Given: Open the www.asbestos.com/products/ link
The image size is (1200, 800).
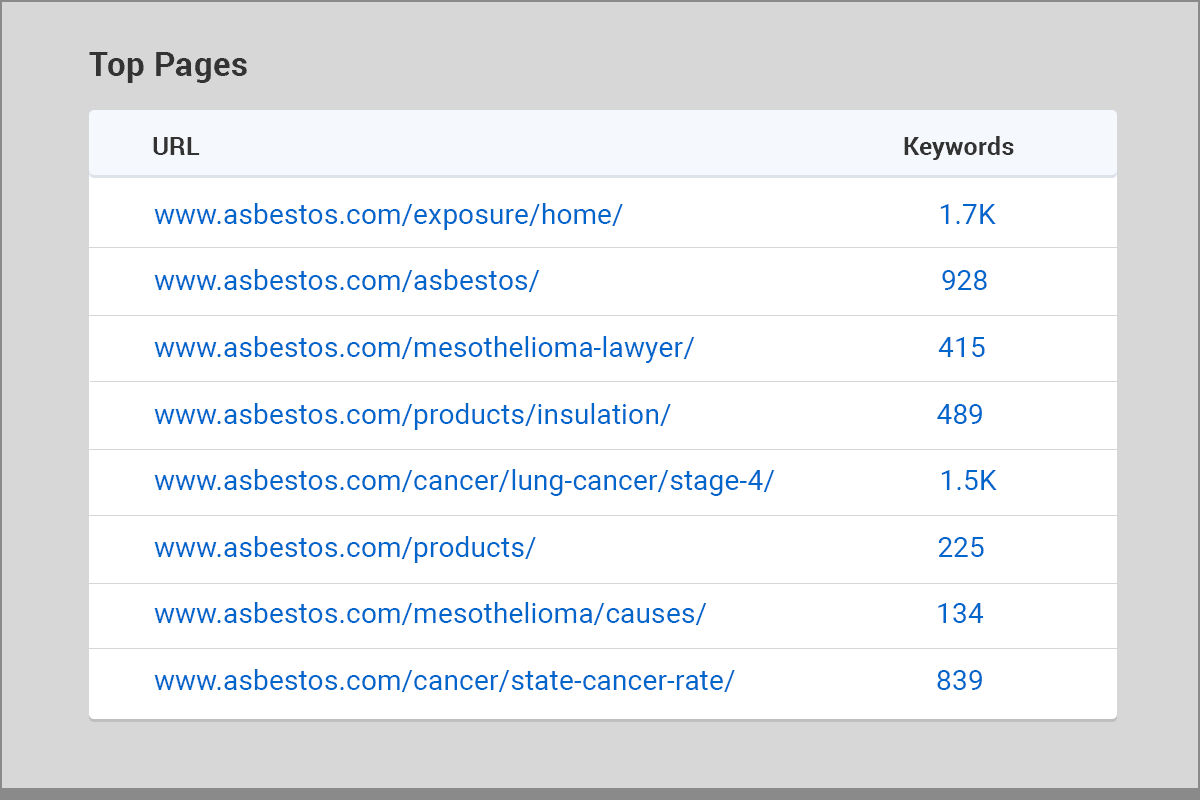Looking at the screenshot, I should point(345,548).
